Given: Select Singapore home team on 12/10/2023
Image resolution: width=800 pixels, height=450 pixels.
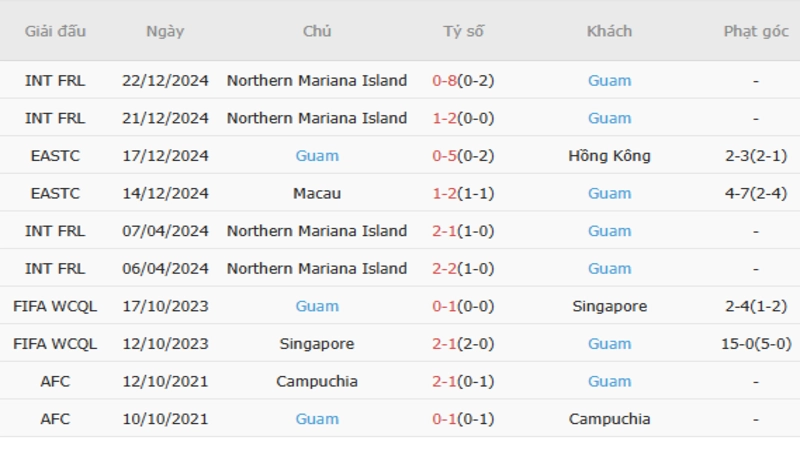Looking at the screenshot, I should pyautogui.click(x=317, y=344).
